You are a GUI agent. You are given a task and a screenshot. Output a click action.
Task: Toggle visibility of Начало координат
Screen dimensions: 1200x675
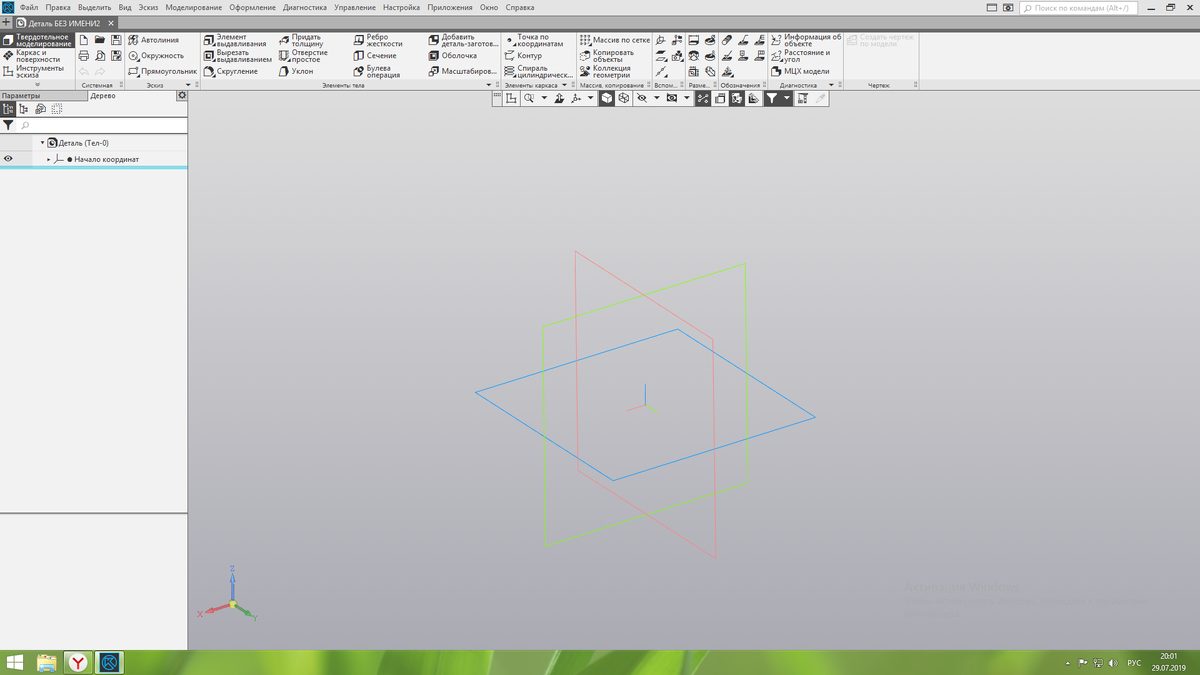(x=7, y=158)
